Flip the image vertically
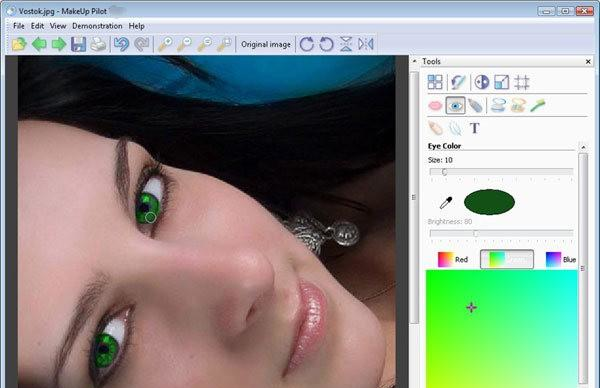 coord(346,44)
